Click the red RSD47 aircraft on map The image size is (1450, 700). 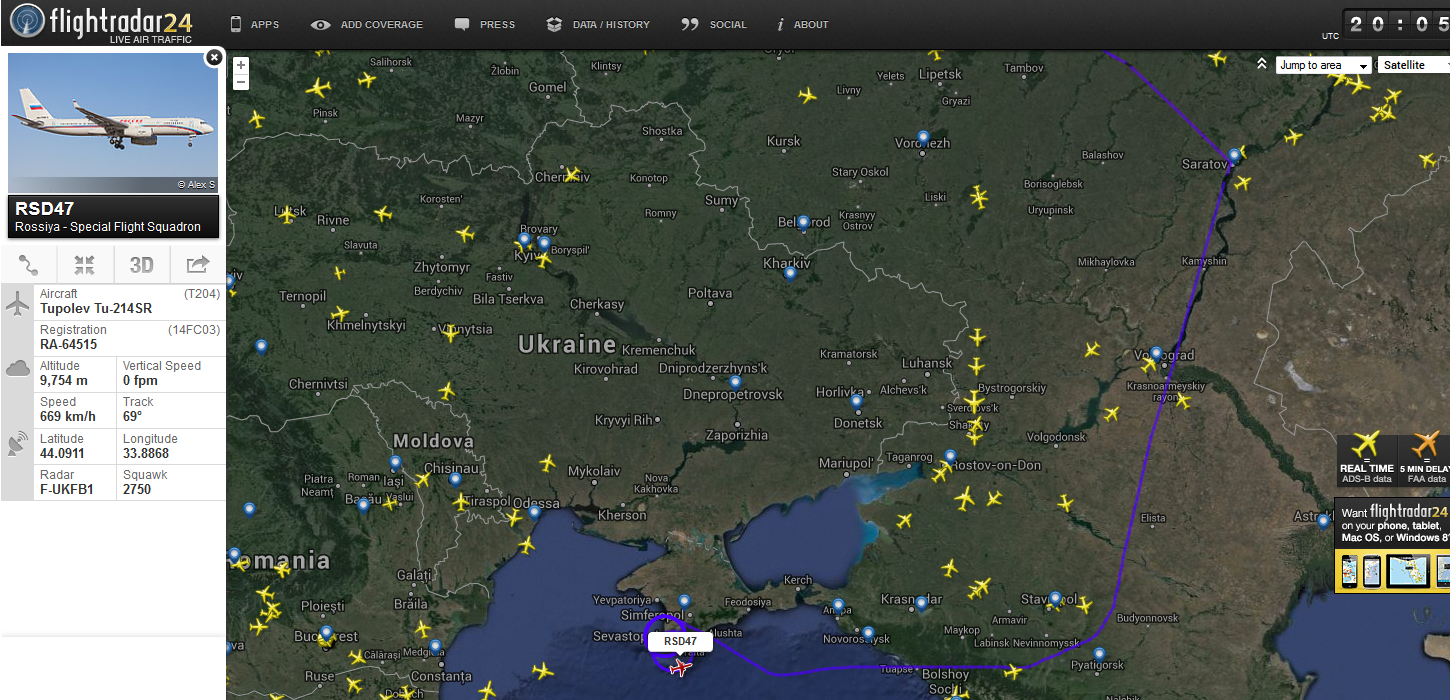tap(681, 667)
